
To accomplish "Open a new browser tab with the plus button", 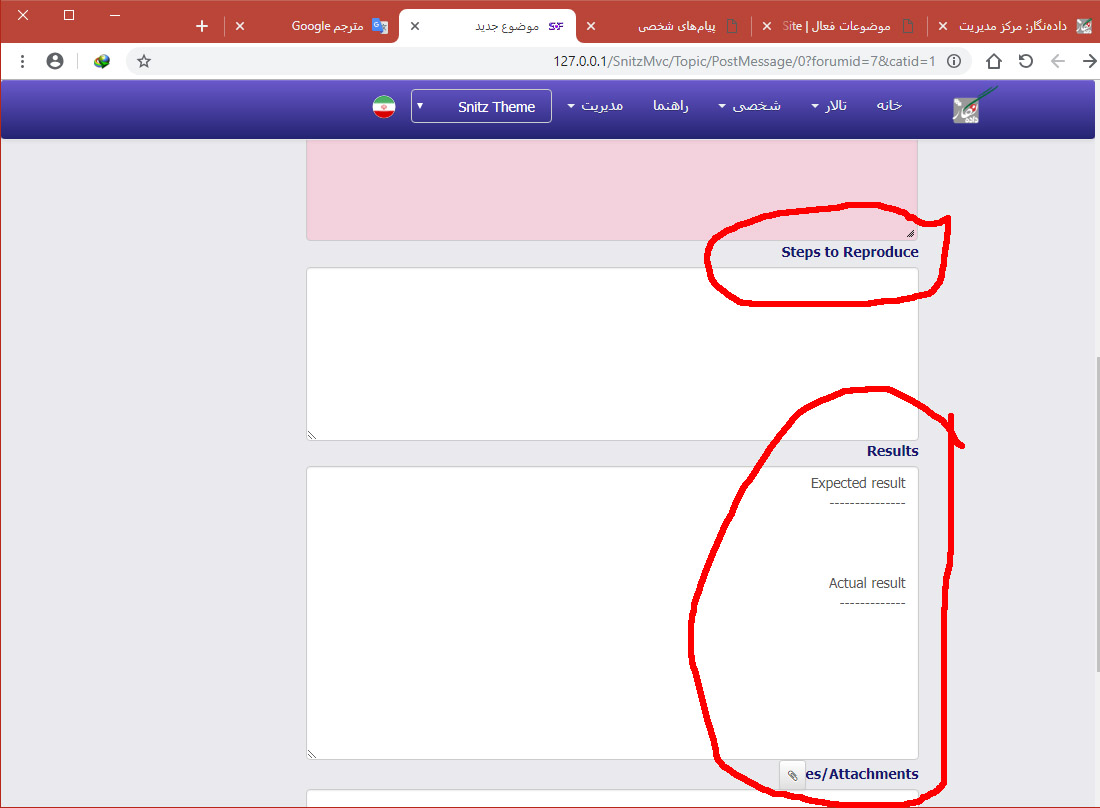I will coord(202,26).
